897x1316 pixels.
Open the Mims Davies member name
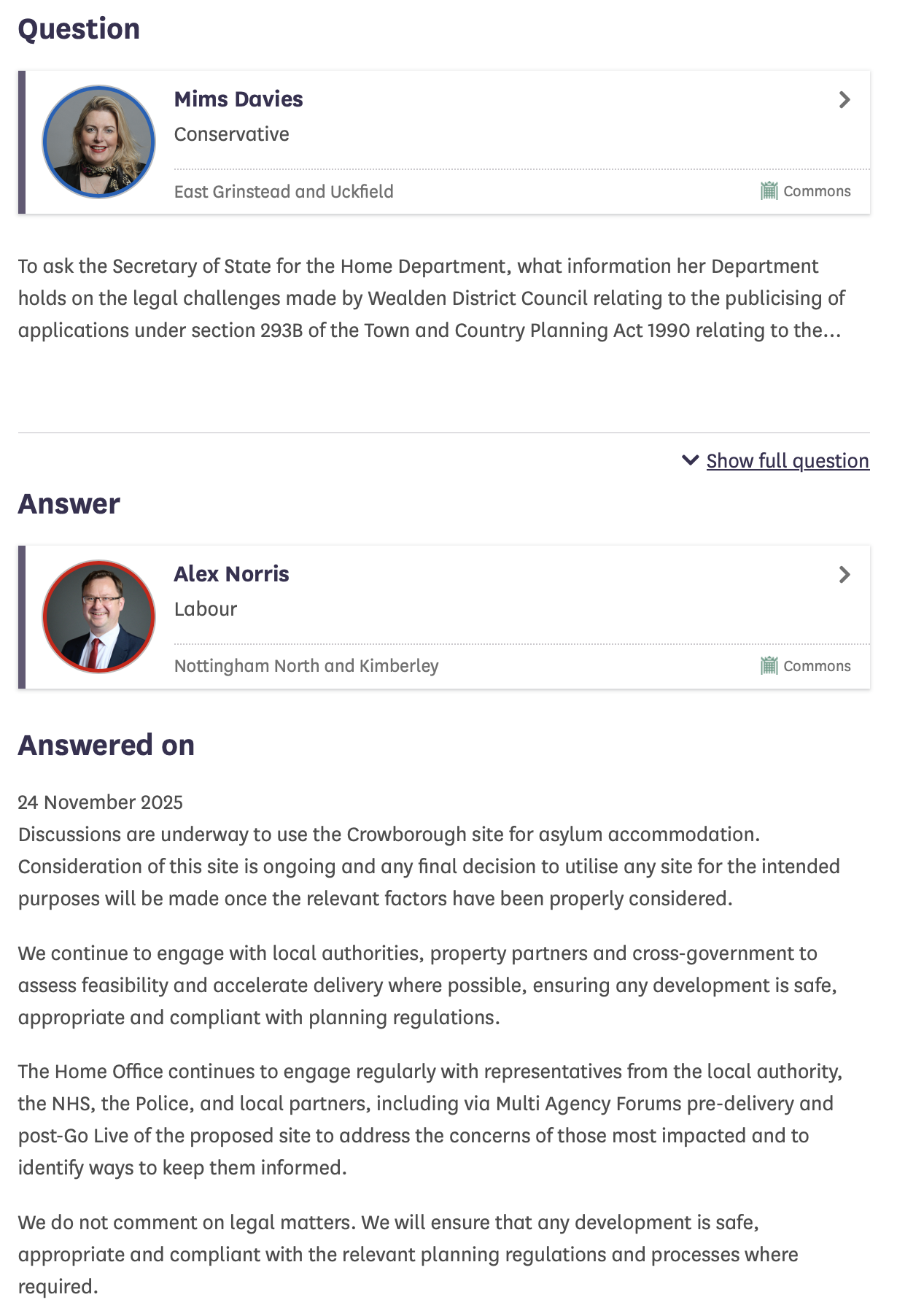[x=238, y=99]
